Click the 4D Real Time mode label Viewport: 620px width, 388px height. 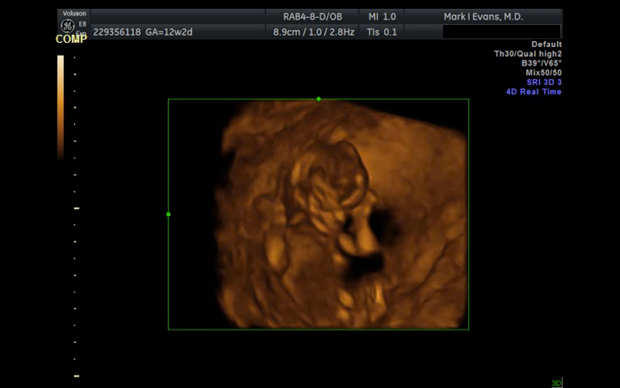534,92
